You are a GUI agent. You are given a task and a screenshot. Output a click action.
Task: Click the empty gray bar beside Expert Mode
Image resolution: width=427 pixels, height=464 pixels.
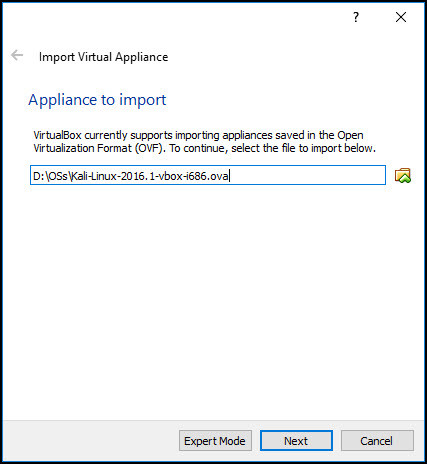[90, 441]
